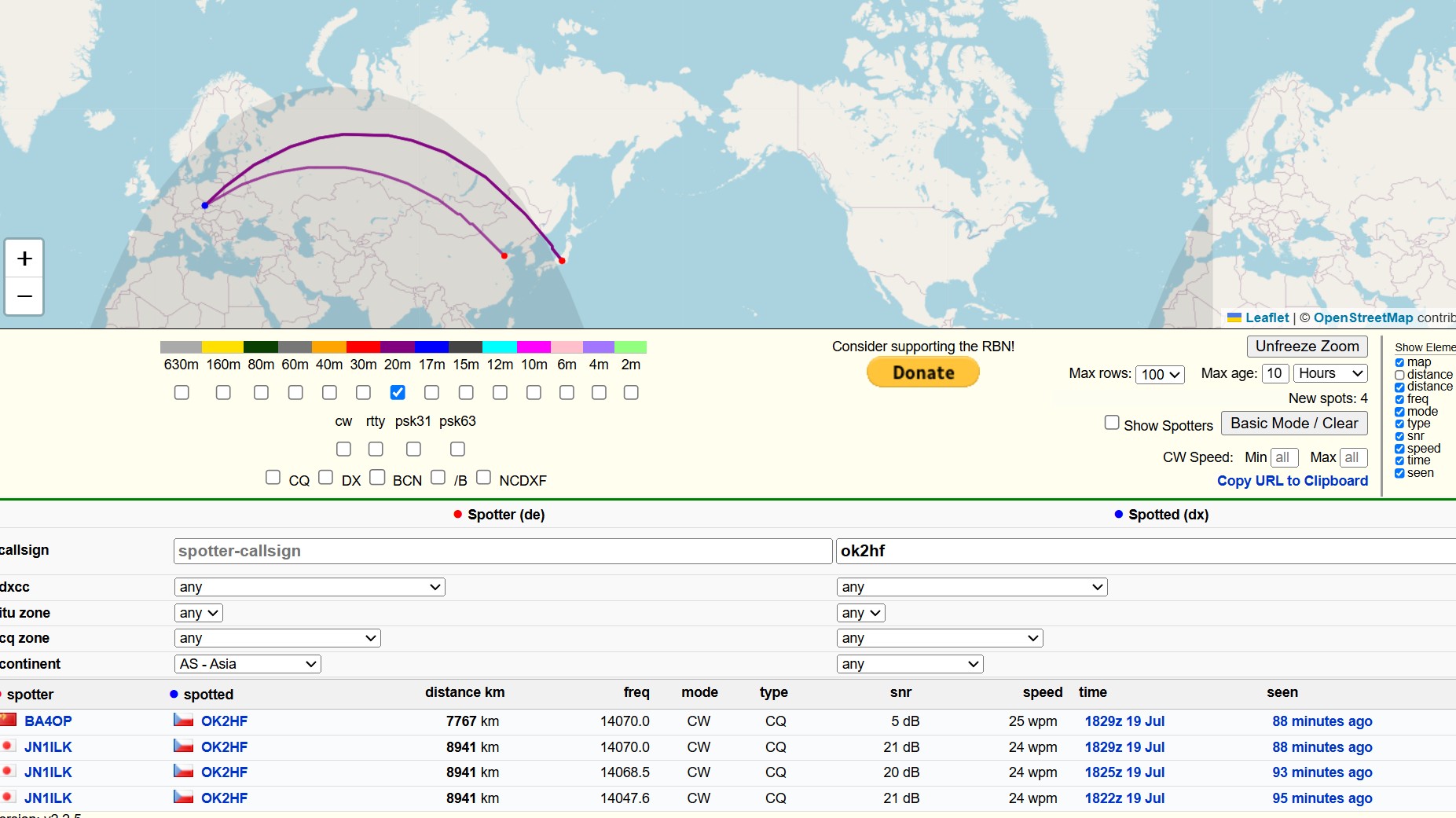This screenshot has width=1456, height=818.
Task: Expand the spotter continent AS - Asia dropdown
Action: [248, 664]
